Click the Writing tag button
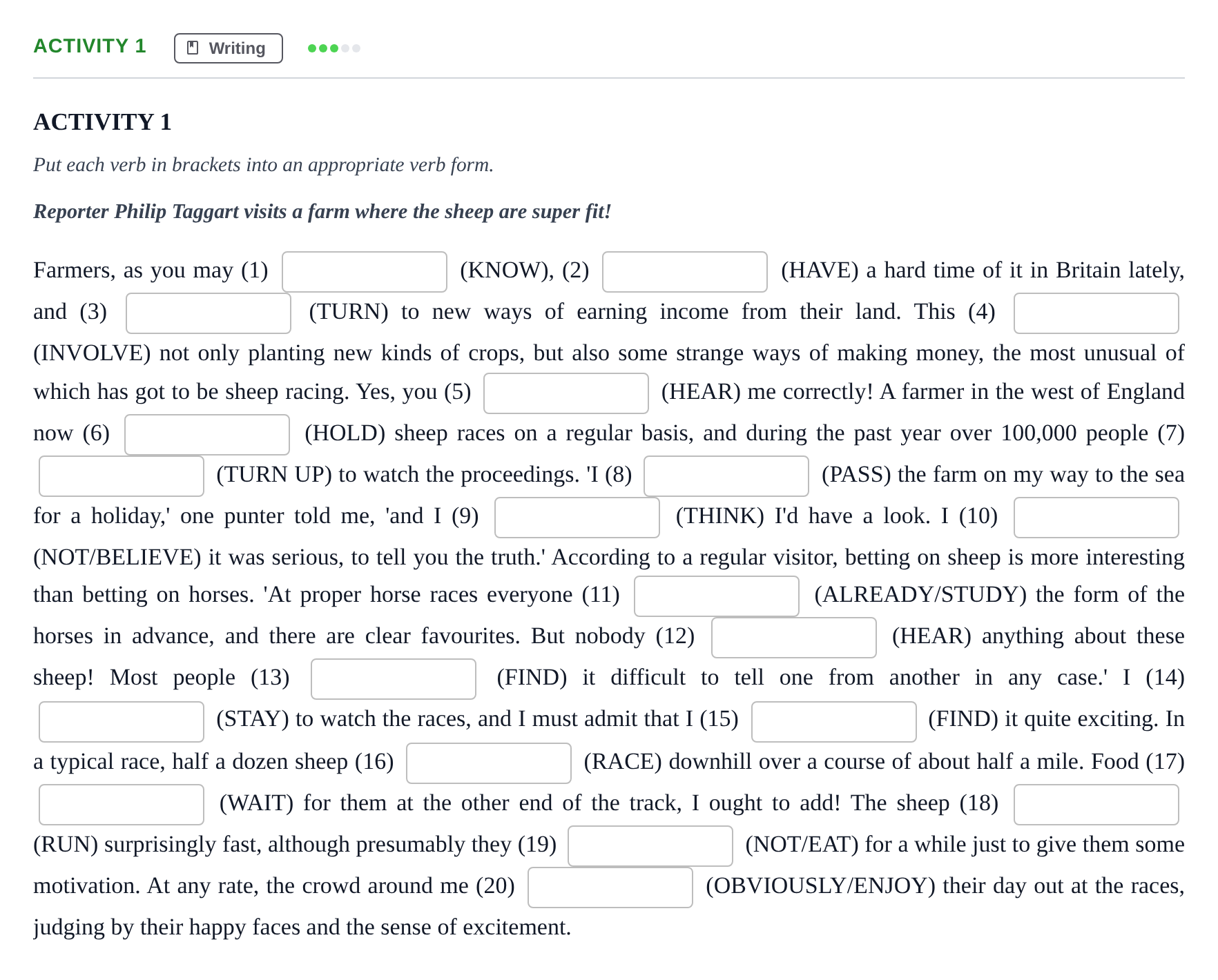 click(x=229, y=48)
